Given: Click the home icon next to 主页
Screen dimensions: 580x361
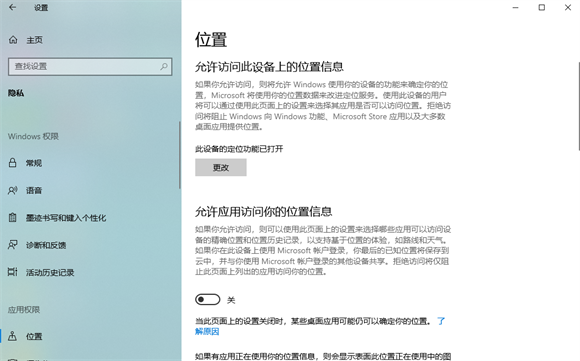Looking at the screenshot, I should (x=13, y=40).
